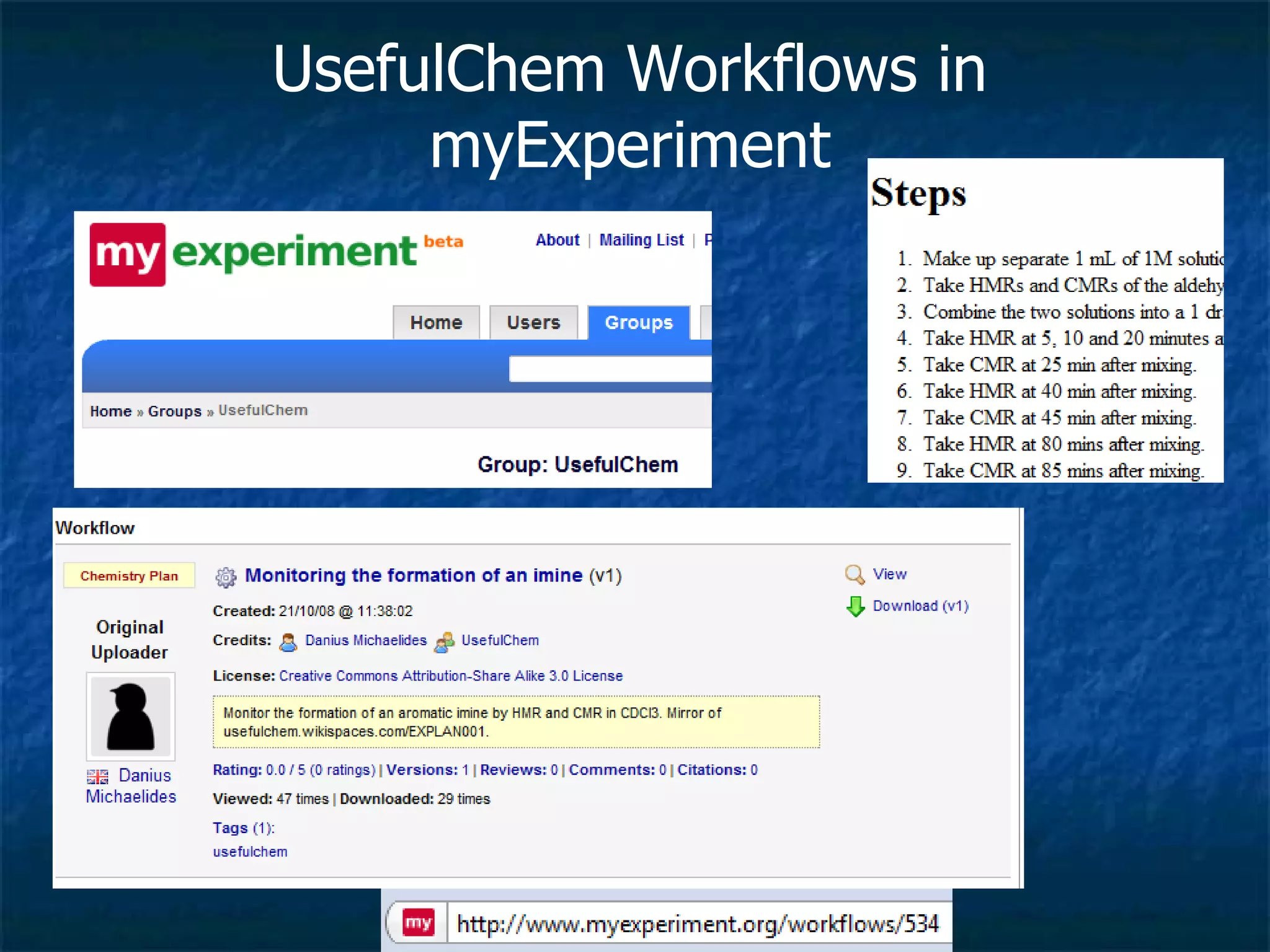Click the Citations: 0 link
1270x952 pixels.
point(717,770)
